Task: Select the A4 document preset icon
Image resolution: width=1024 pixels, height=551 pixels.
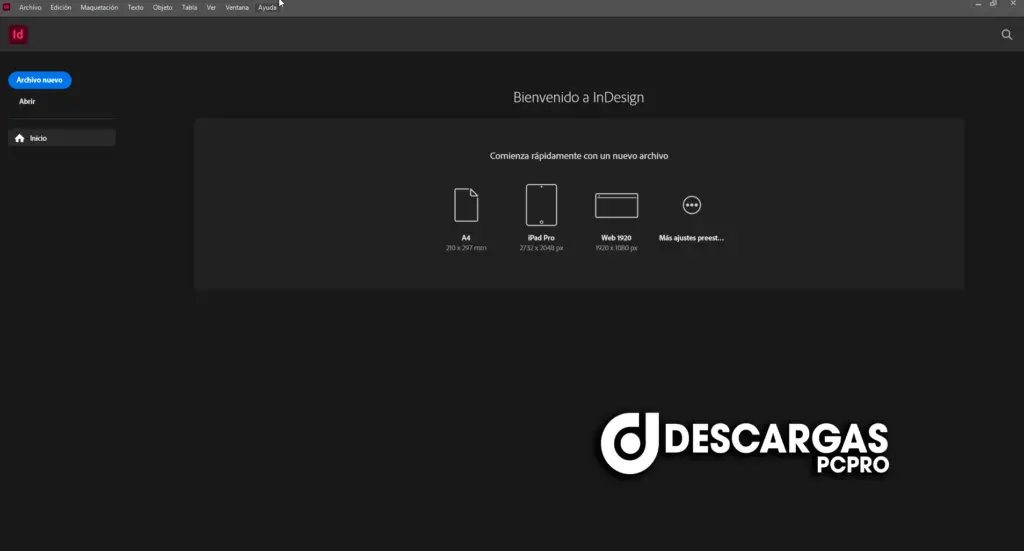Action: [466, 205]
